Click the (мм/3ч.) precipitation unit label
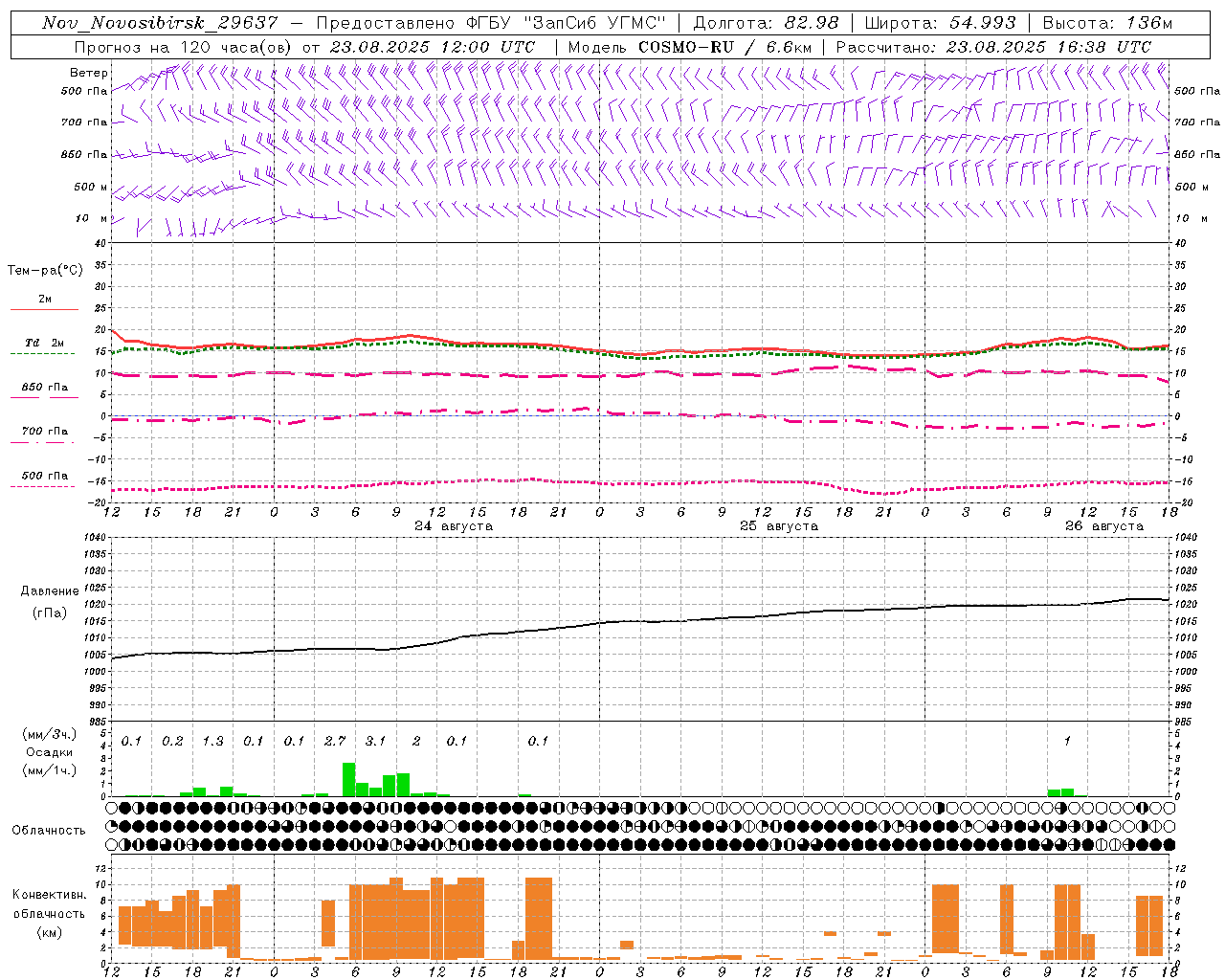Image resolution: width=1225 pixels, height=980 pixels. tap(49, 734)
